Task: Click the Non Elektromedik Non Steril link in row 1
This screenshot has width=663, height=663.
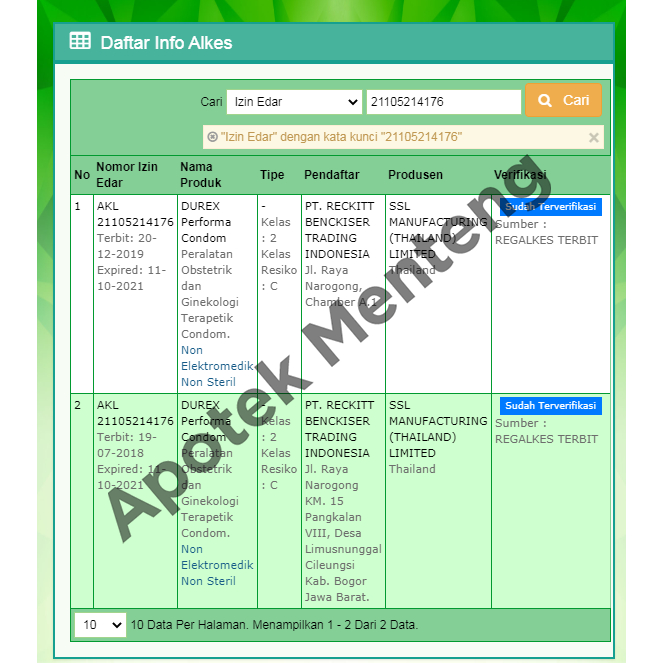Action: tap(217, 366)
